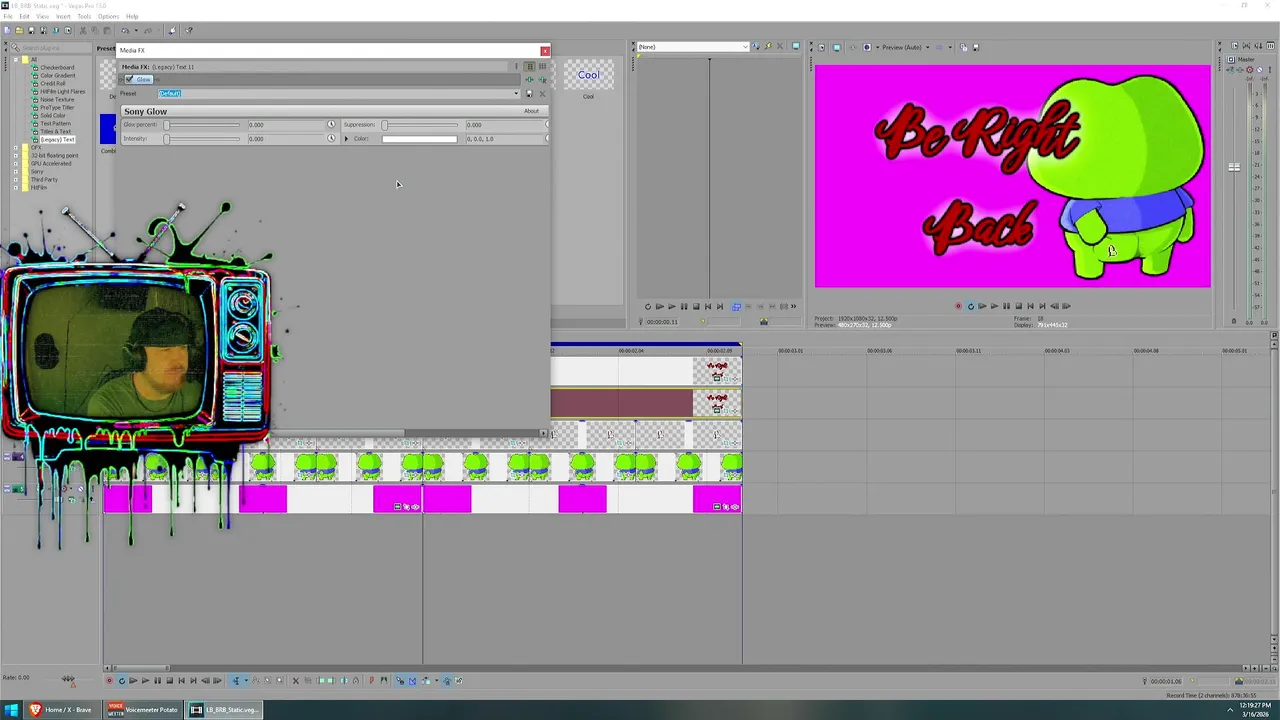
Task: Click the Intensity animate clock icon
Action: click(x=331, y=138)
